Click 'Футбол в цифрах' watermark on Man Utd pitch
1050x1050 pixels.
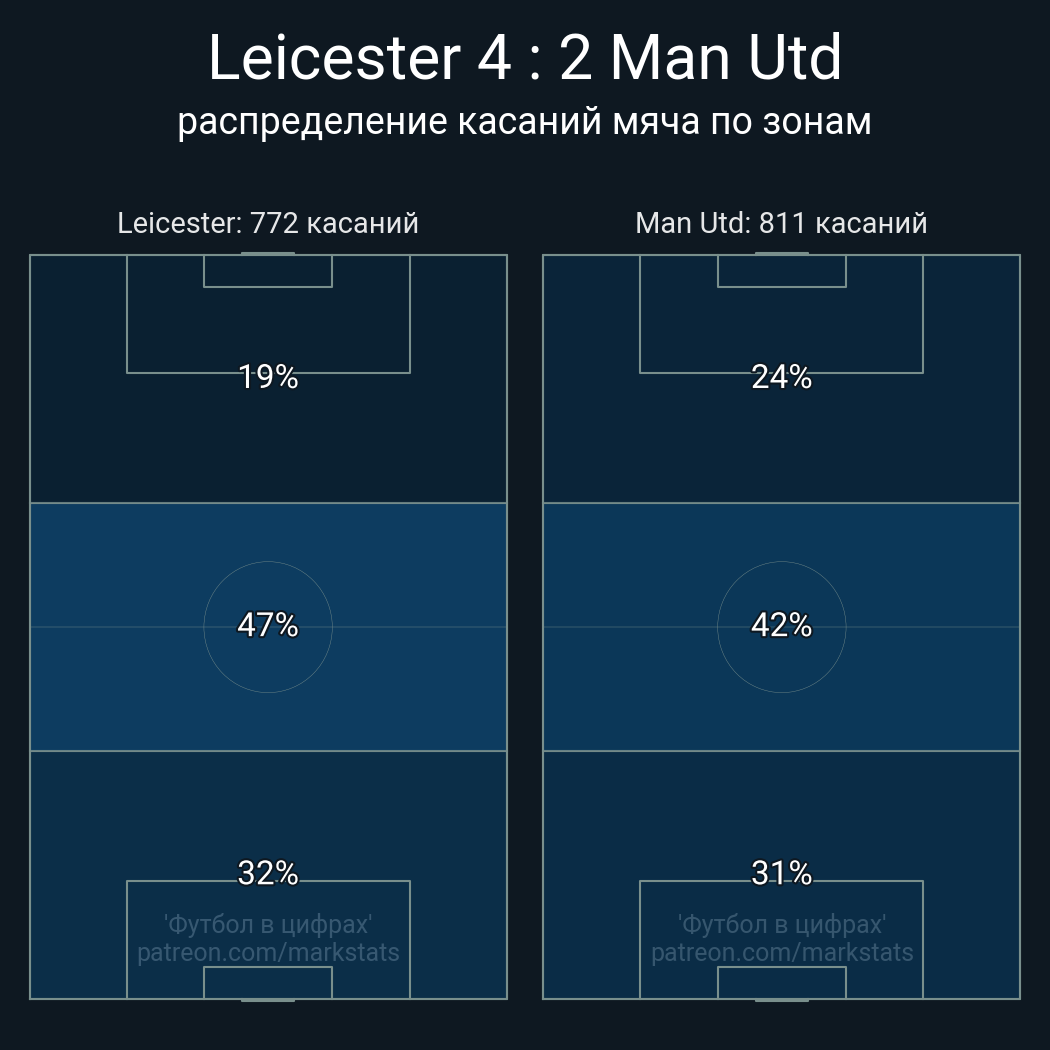pyautogui.click(x=782, y=924)
